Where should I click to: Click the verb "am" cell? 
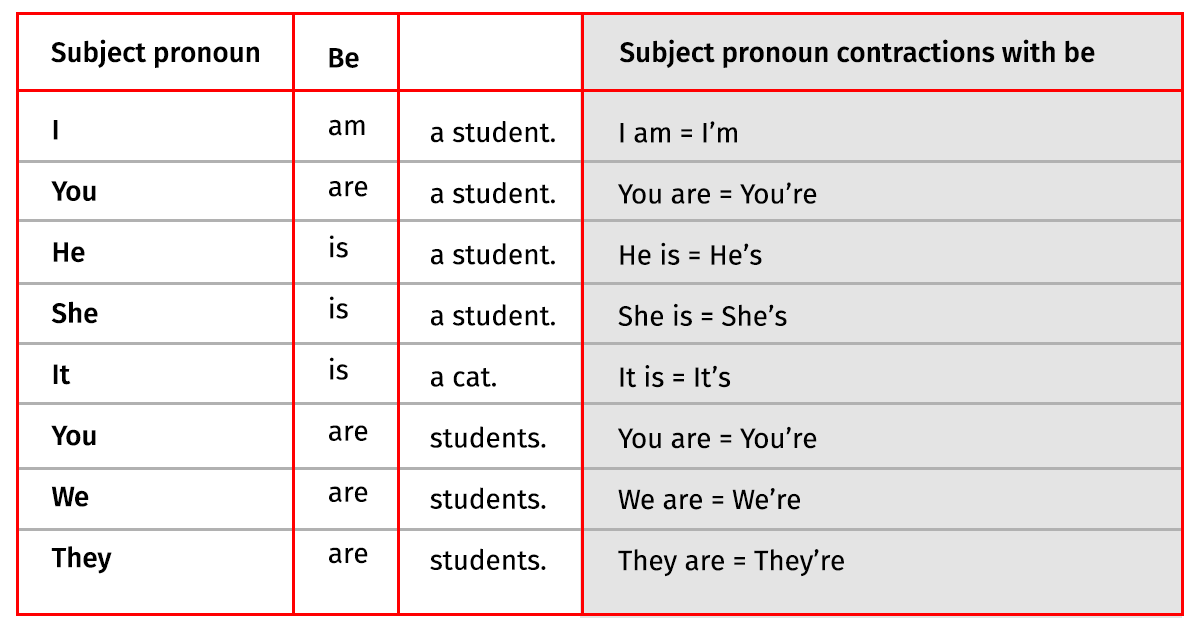[x=347, y=127]
